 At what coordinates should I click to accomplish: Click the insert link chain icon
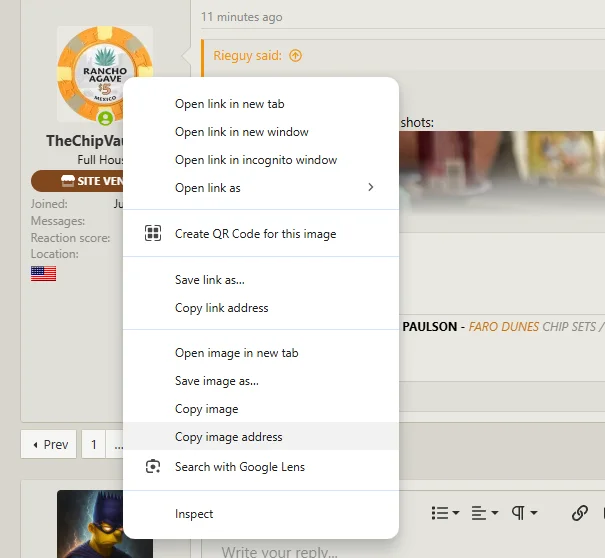point(580,513)
